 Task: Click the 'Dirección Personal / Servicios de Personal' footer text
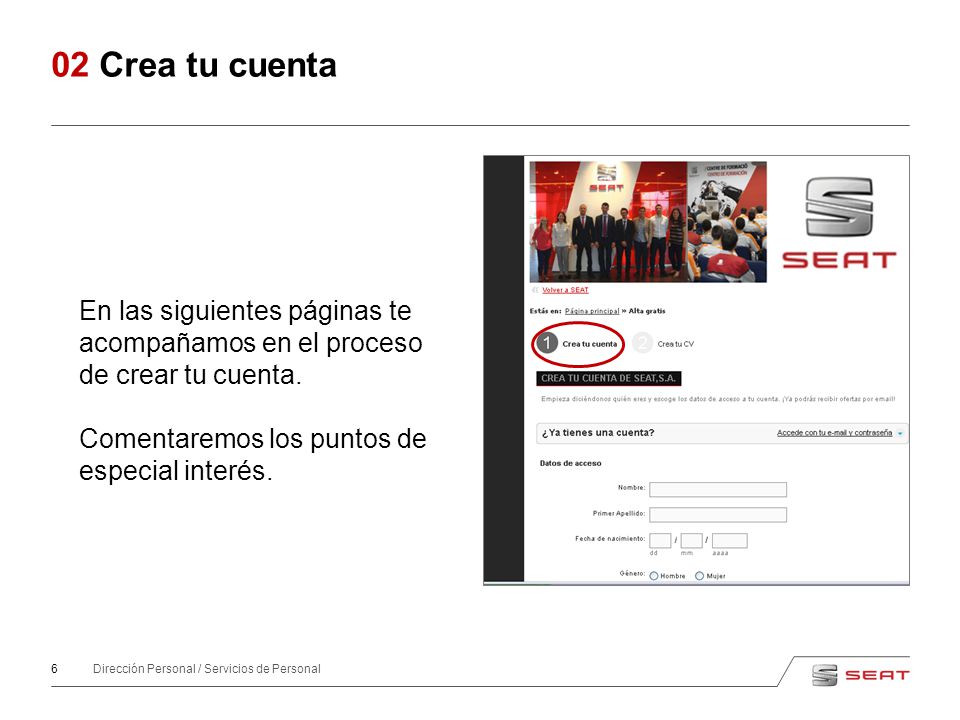point(206,669)
